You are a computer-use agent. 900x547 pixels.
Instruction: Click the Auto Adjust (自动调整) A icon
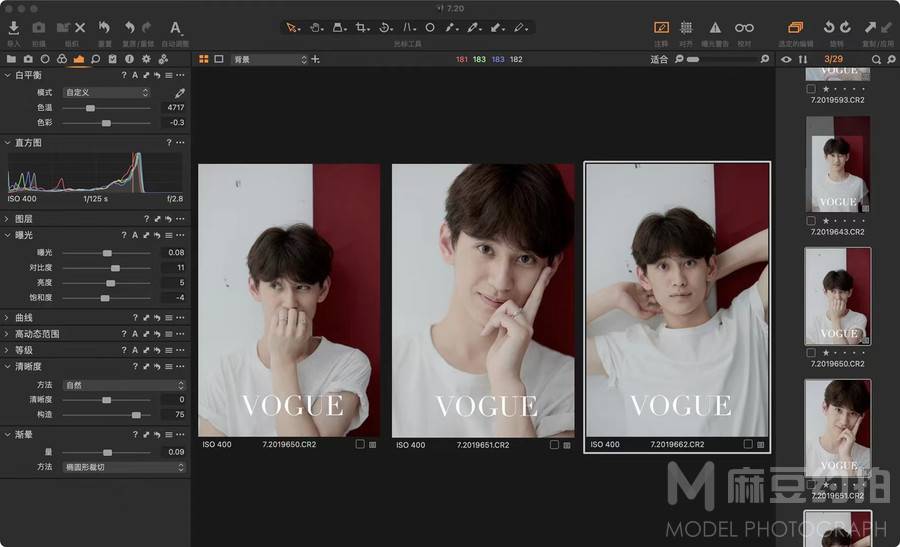pyautogui.click(x=175, y=28)
